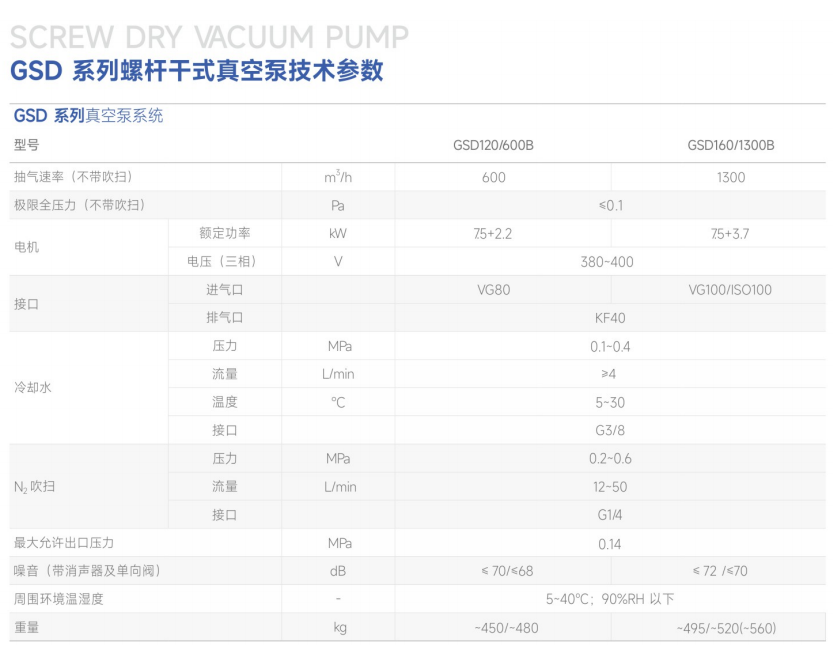Click the dB noise unit cell
838x656 pixels.
point(338,571)
